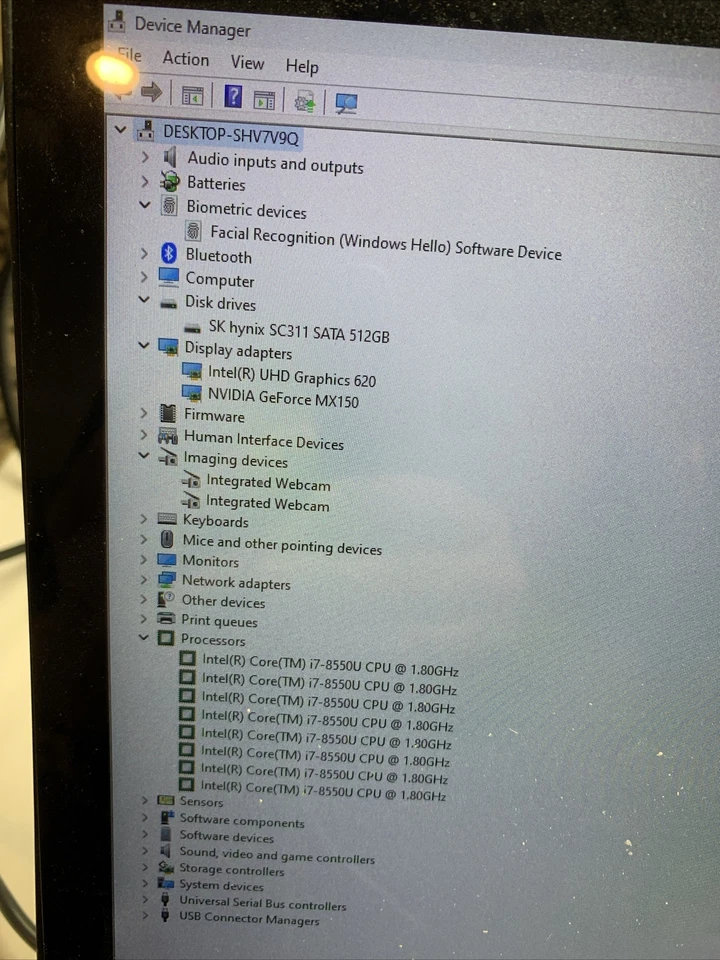
Task: Select the Storage controllers category
Action: pyautogui.click(x=231, y=869)
